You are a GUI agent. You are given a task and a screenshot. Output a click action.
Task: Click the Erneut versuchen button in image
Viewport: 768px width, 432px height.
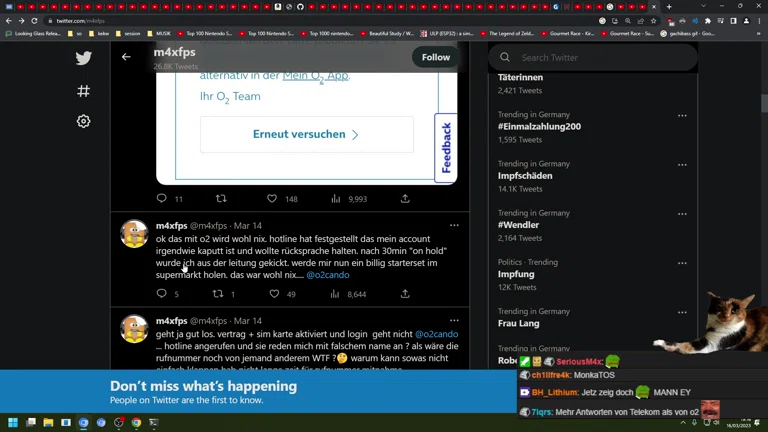tap(307, 134)
